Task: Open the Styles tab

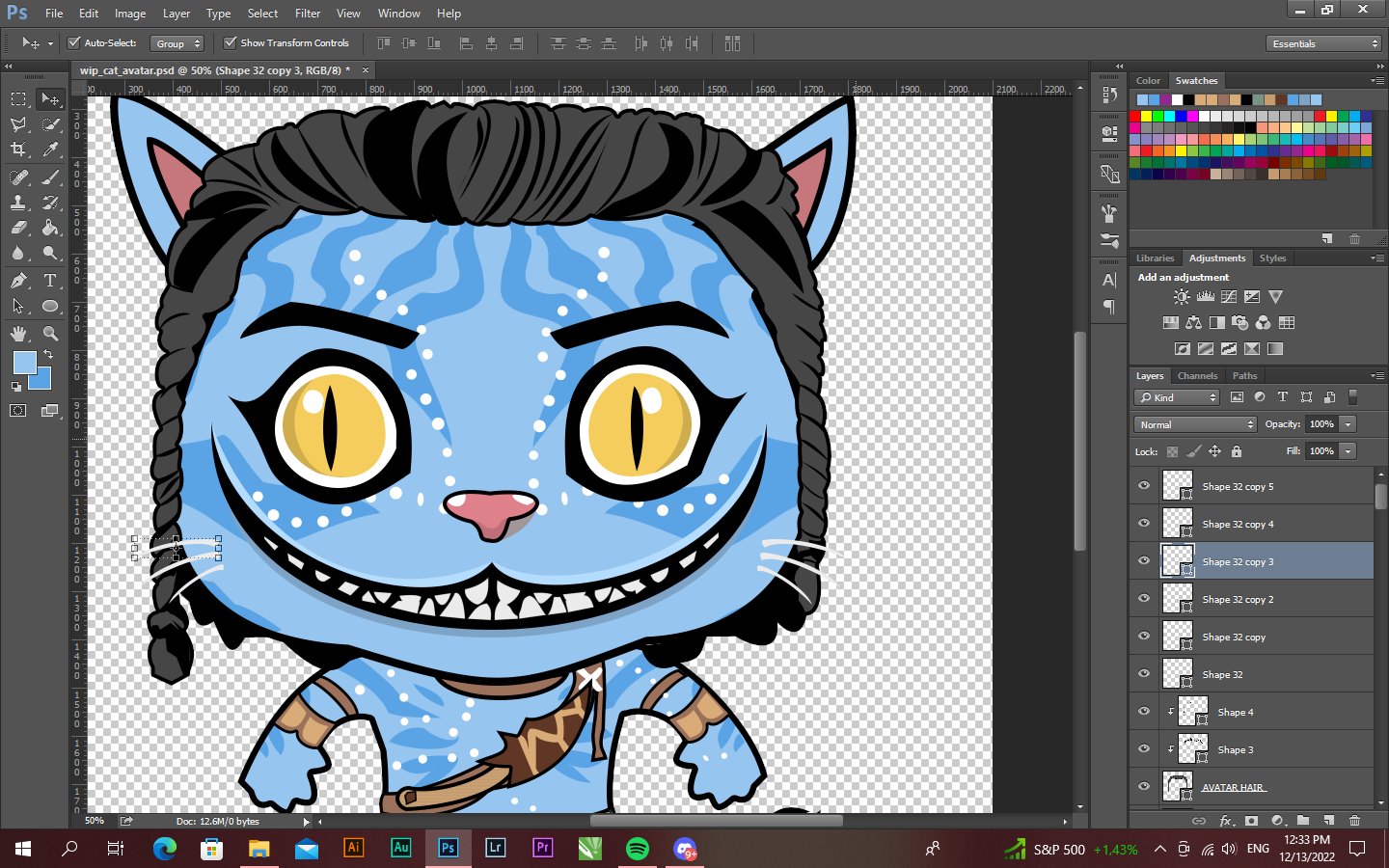Action: coord(1272,258)
